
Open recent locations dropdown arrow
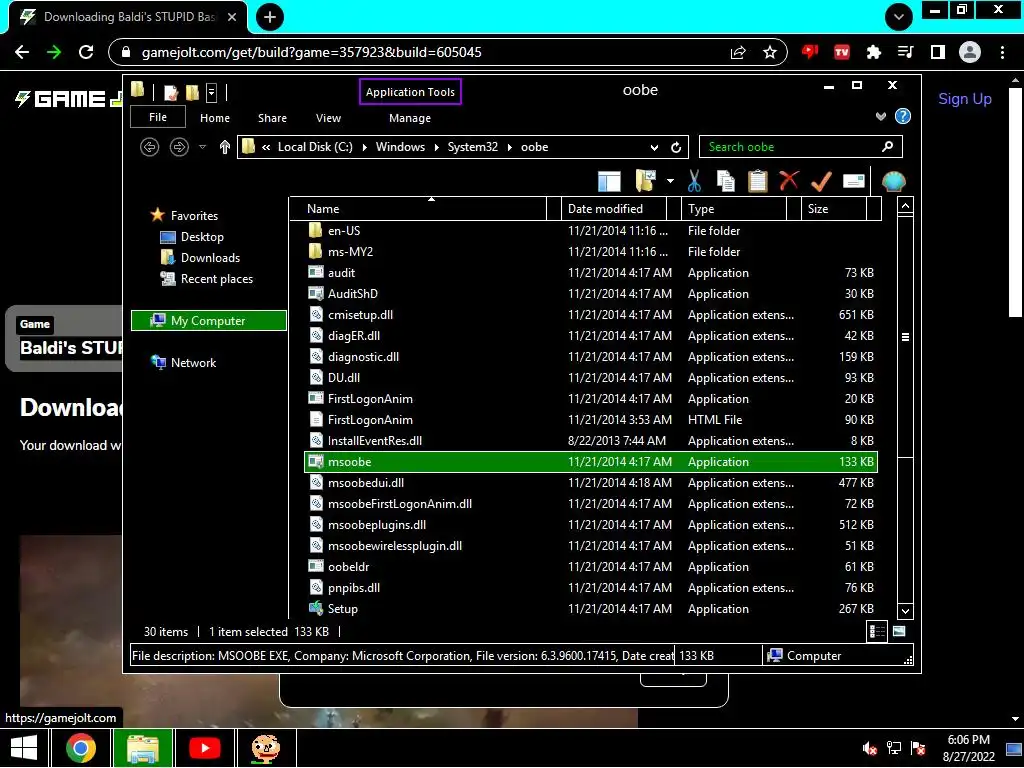point(202,147)
